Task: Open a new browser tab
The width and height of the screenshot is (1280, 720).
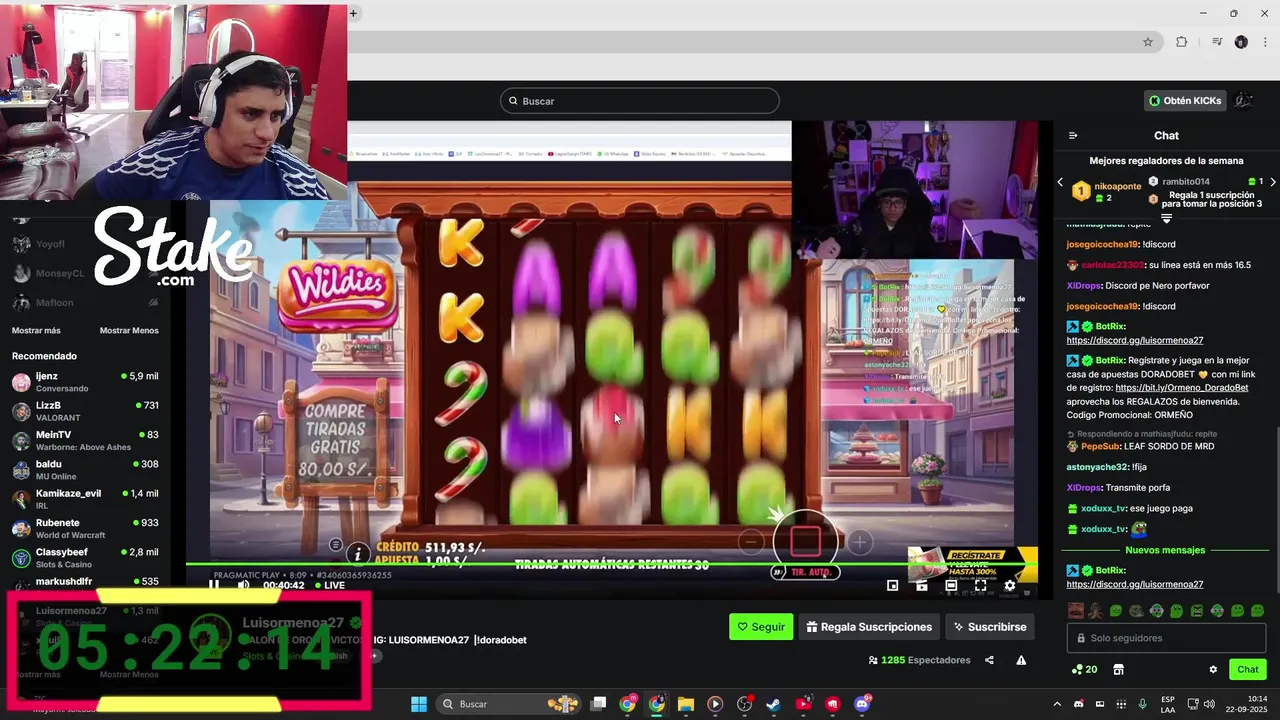Action: (353, 13)
